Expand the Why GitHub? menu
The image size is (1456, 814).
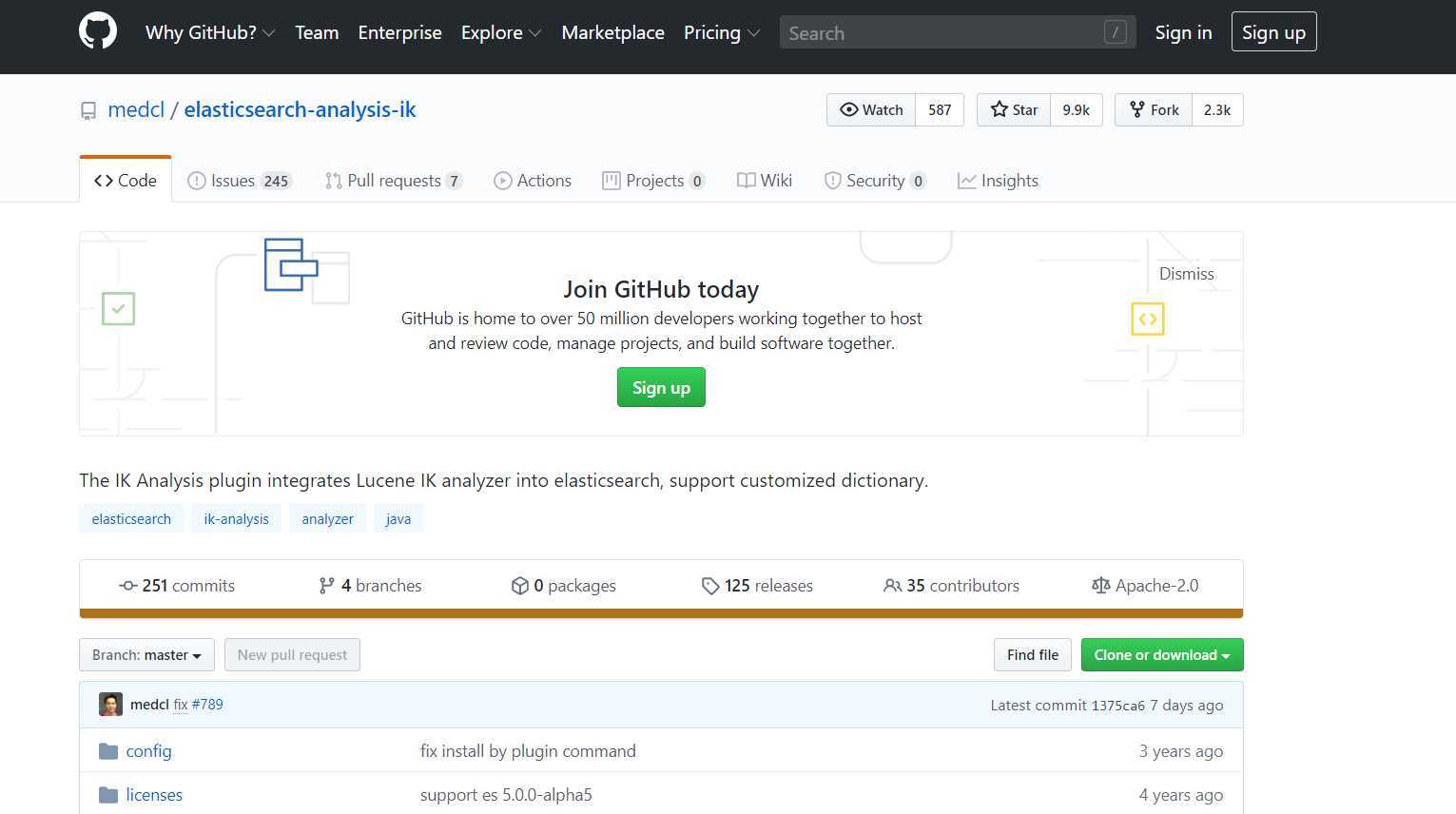point(210,32)
